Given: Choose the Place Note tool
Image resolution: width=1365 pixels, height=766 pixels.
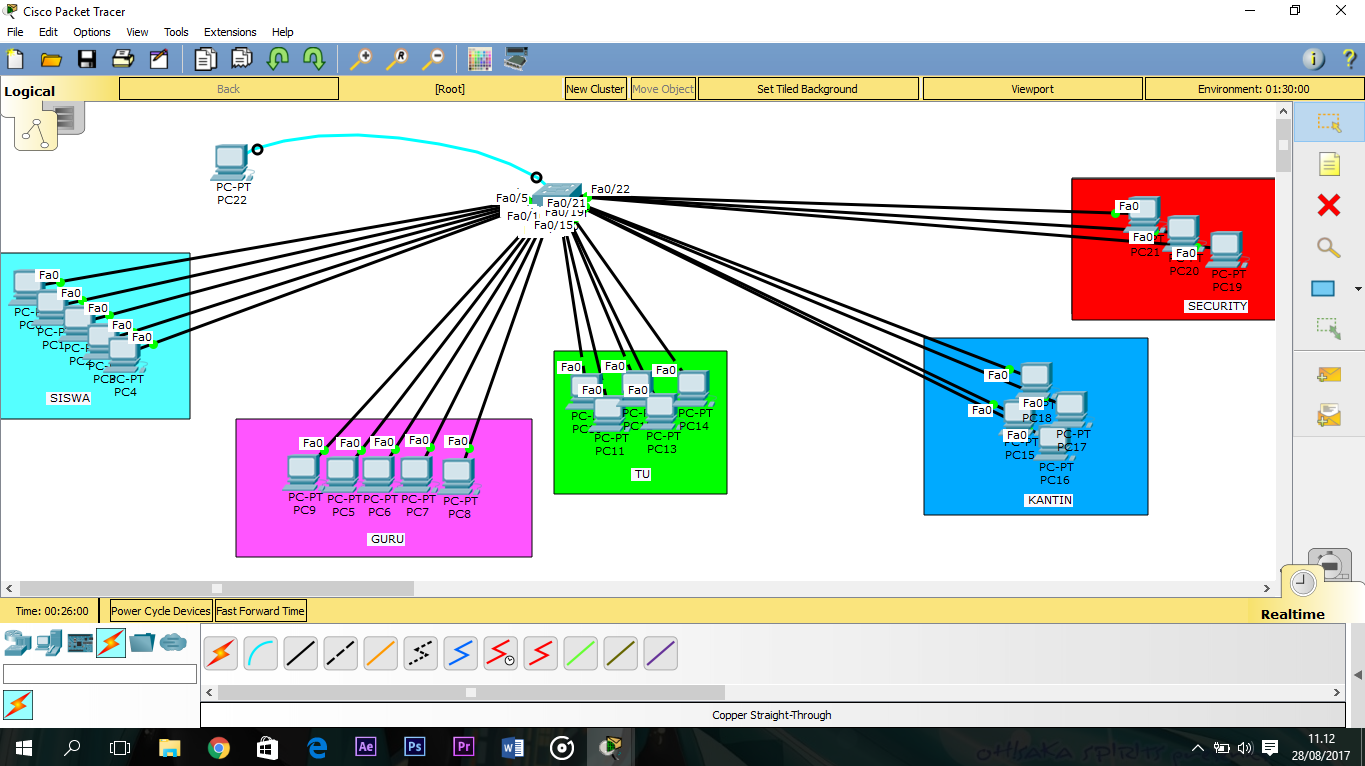Looking at the screenshot, I should 1329,164.
